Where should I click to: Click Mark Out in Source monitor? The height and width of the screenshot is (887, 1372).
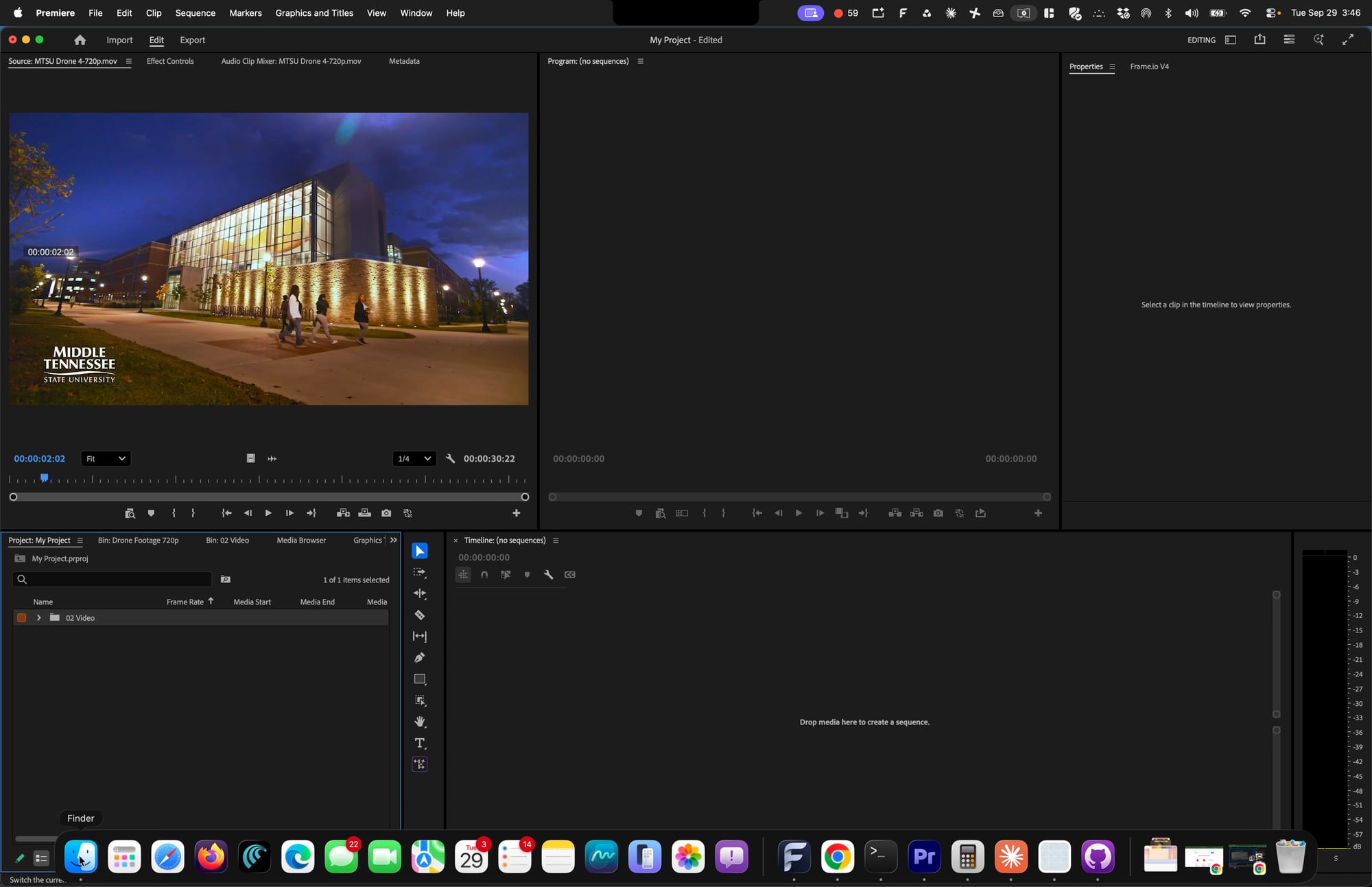[x=193, y=513]
